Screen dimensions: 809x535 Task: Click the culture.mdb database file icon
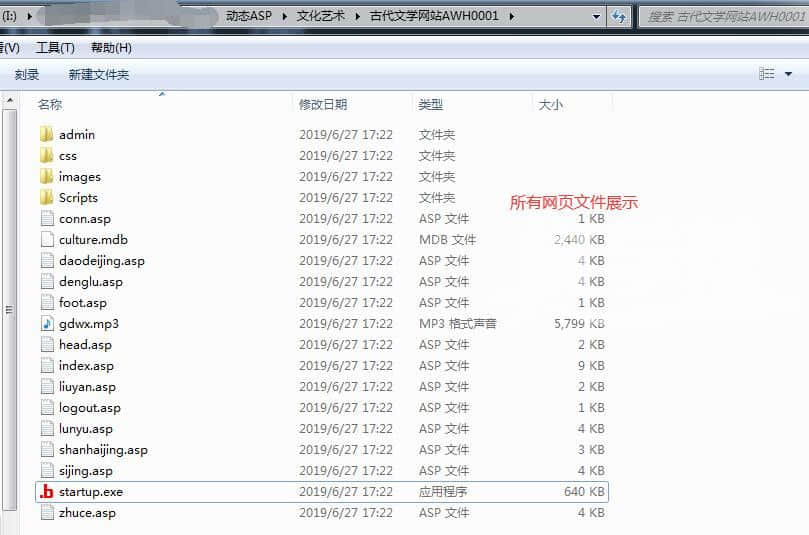tap(46, 240)
